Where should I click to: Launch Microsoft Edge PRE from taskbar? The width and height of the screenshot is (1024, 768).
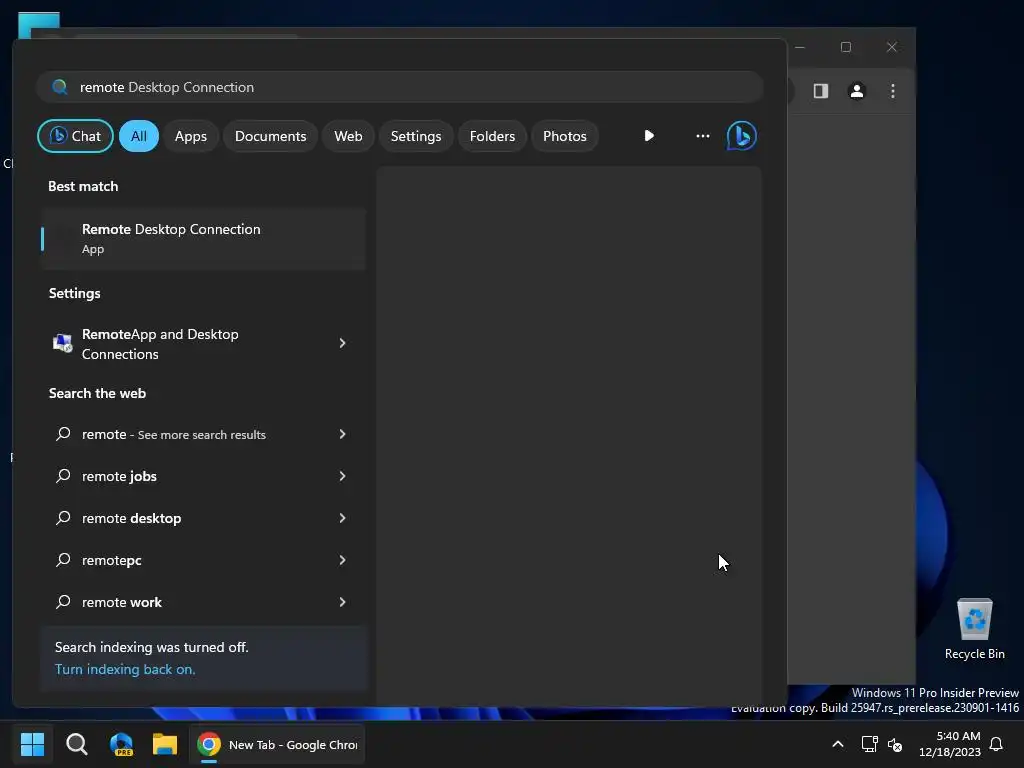121,744
